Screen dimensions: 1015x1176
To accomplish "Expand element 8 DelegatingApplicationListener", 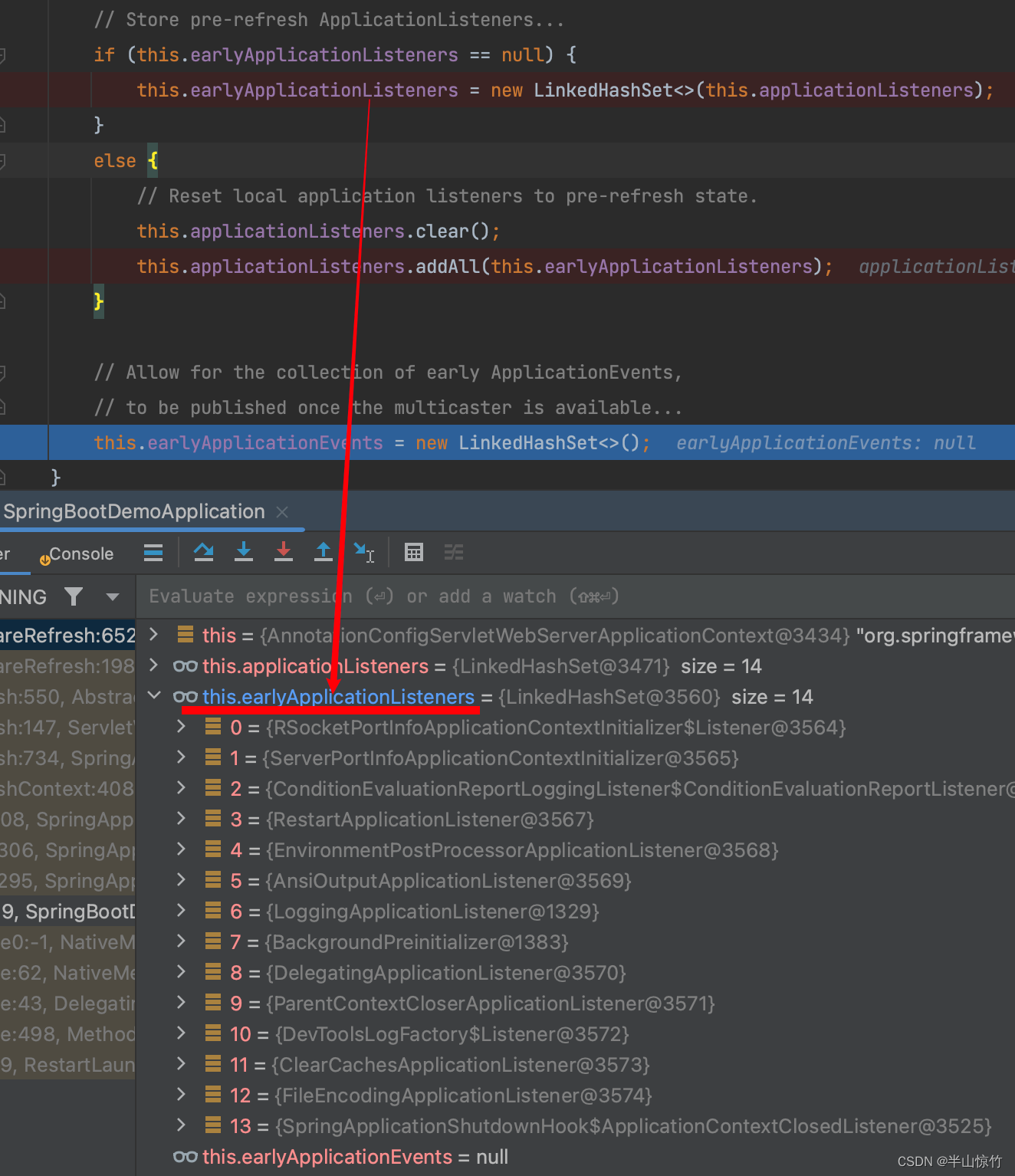I will click(x=182, y=971).
